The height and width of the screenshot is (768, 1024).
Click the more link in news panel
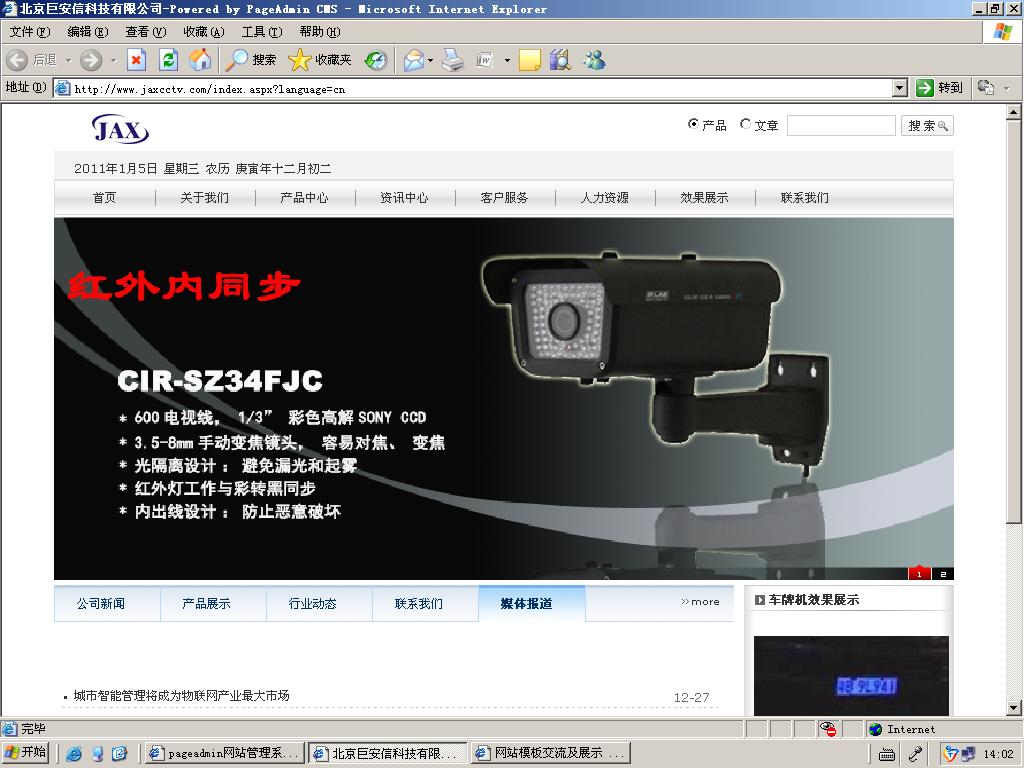[700, 601]
